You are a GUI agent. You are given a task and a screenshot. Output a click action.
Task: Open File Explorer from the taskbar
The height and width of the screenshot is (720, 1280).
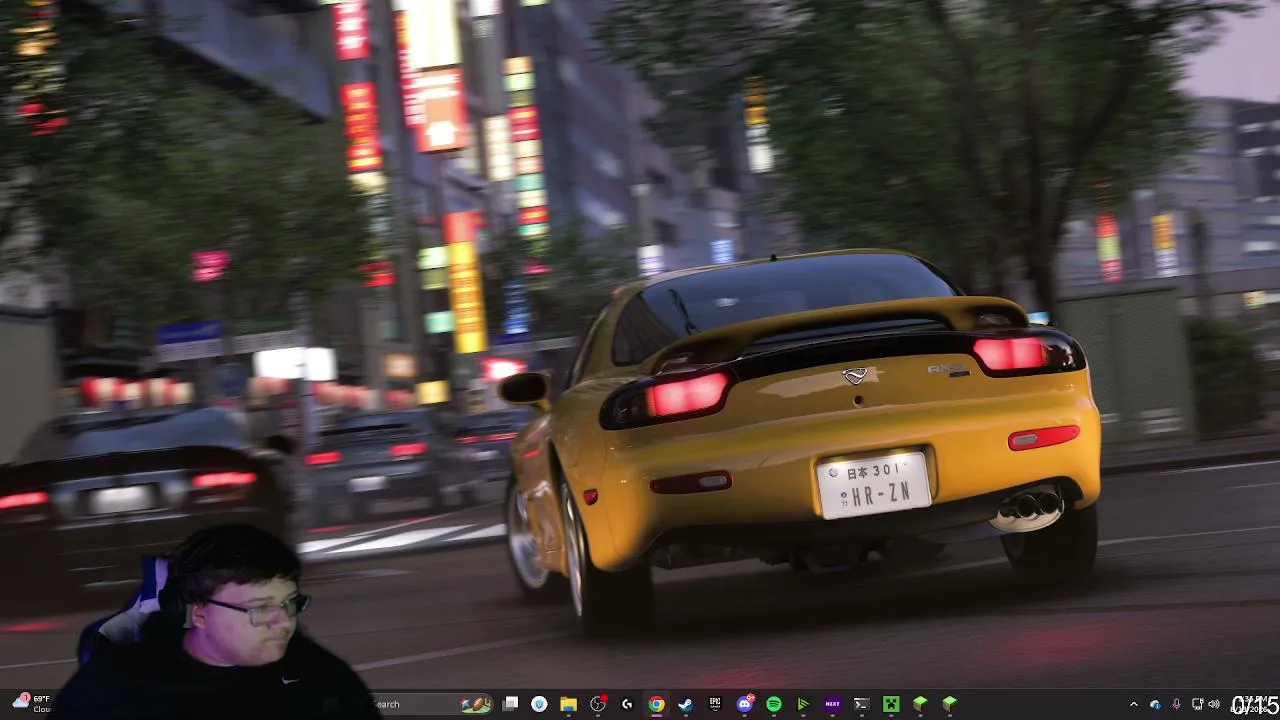click(568, 704)
